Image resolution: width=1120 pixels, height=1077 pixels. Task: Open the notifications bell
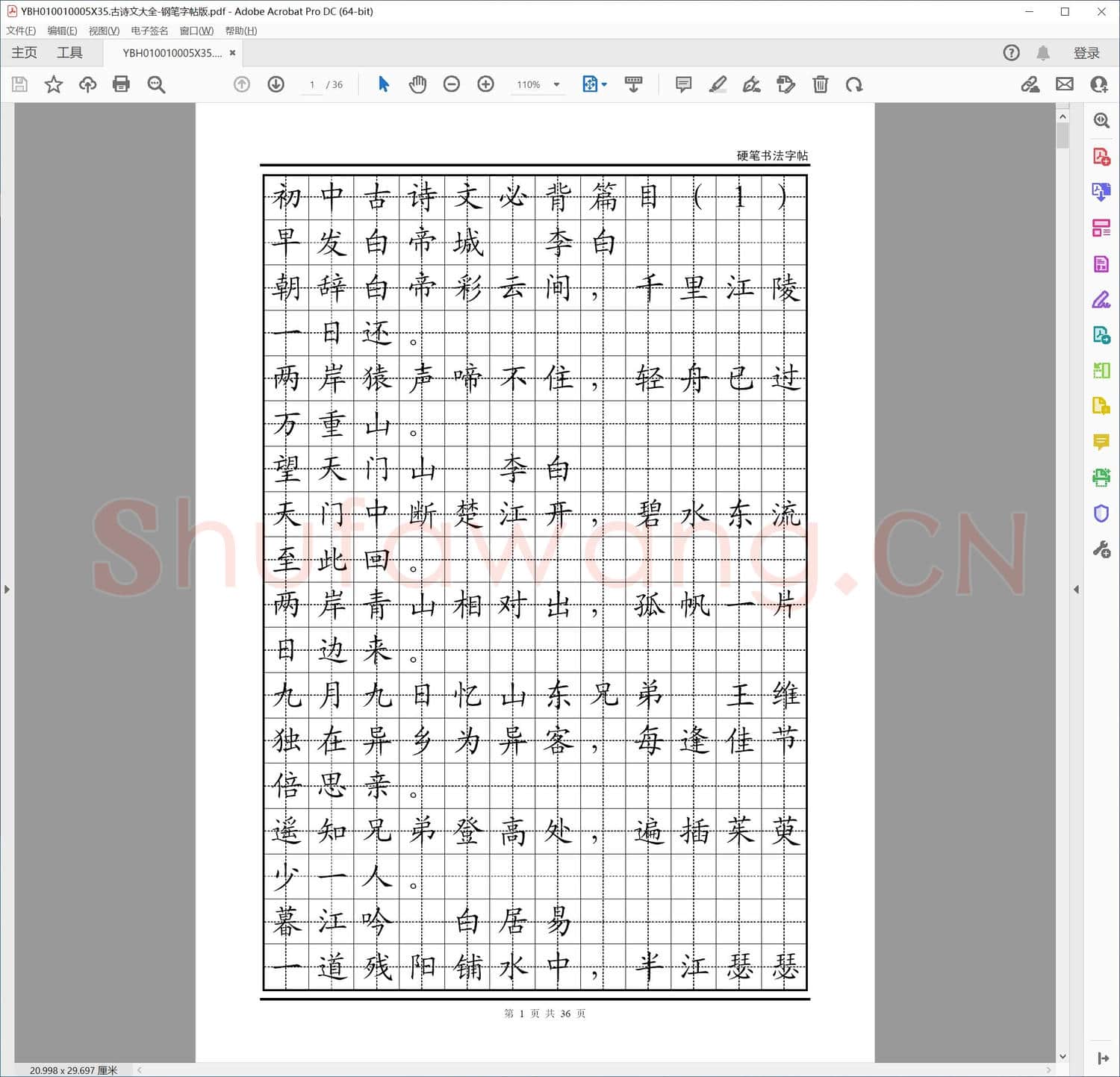(1043, 52)
